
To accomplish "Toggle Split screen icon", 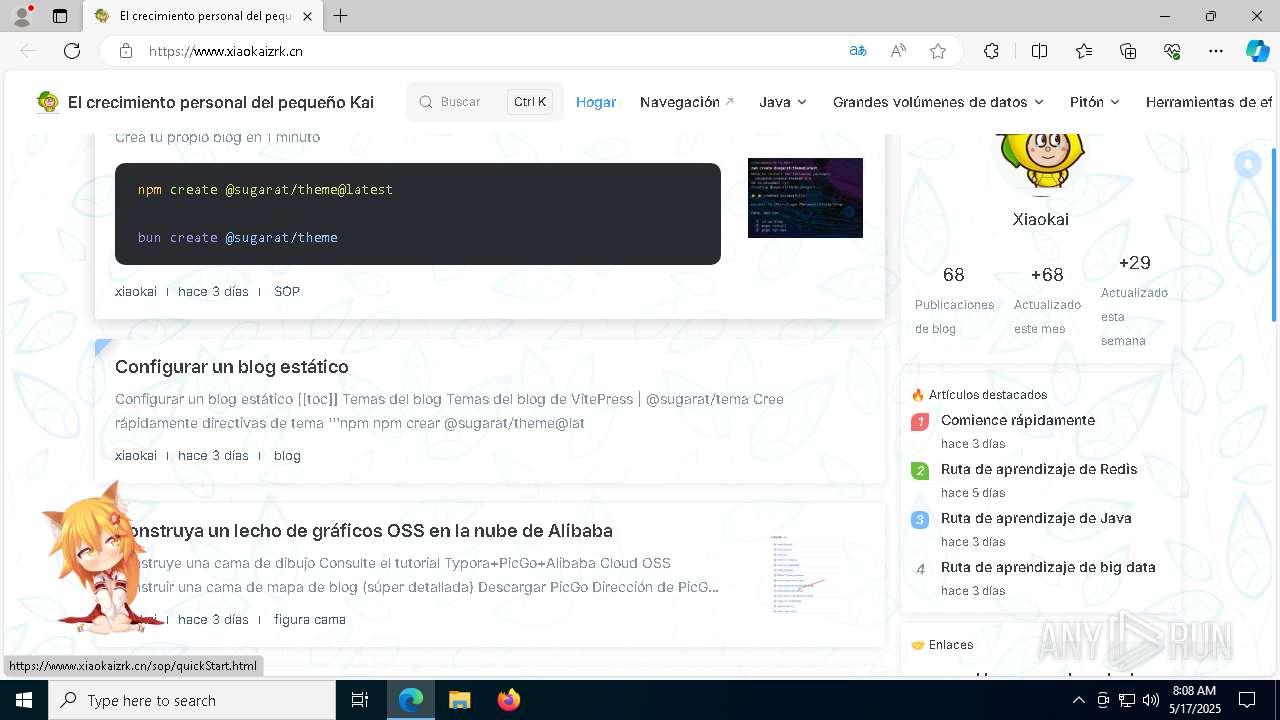I will point(1039,51).
